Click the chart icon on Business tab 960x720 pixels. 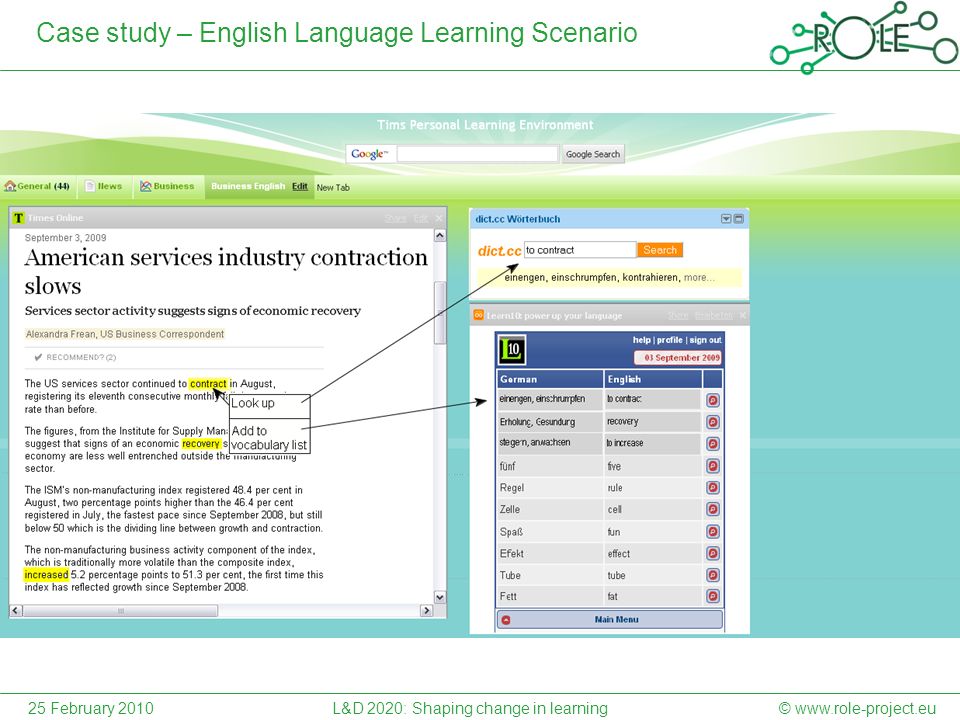coord(146,186)
